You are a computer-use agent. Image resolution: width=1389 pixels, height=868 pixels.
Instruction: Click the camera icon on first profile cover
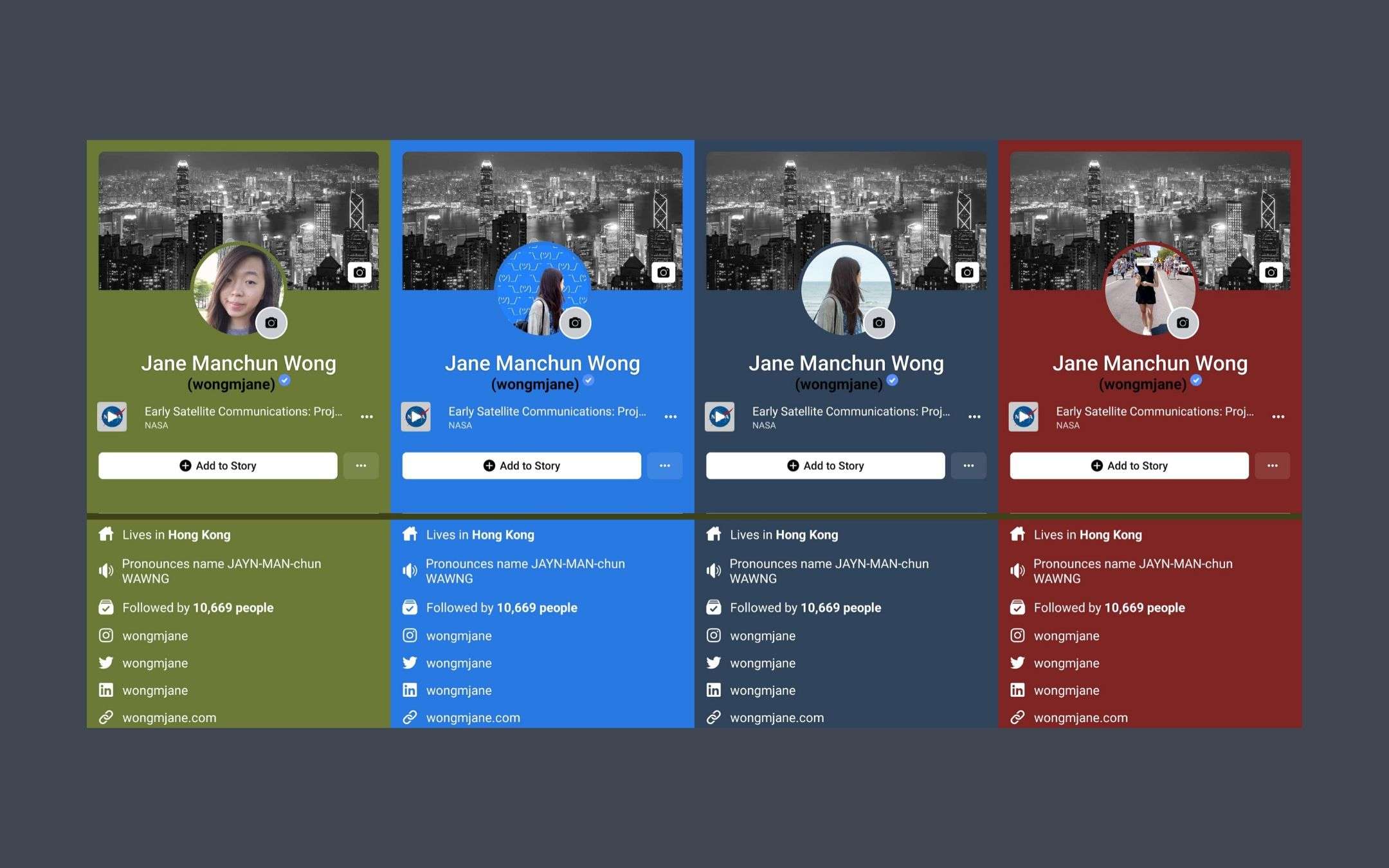pyautogui.click(x=358, y=272)
